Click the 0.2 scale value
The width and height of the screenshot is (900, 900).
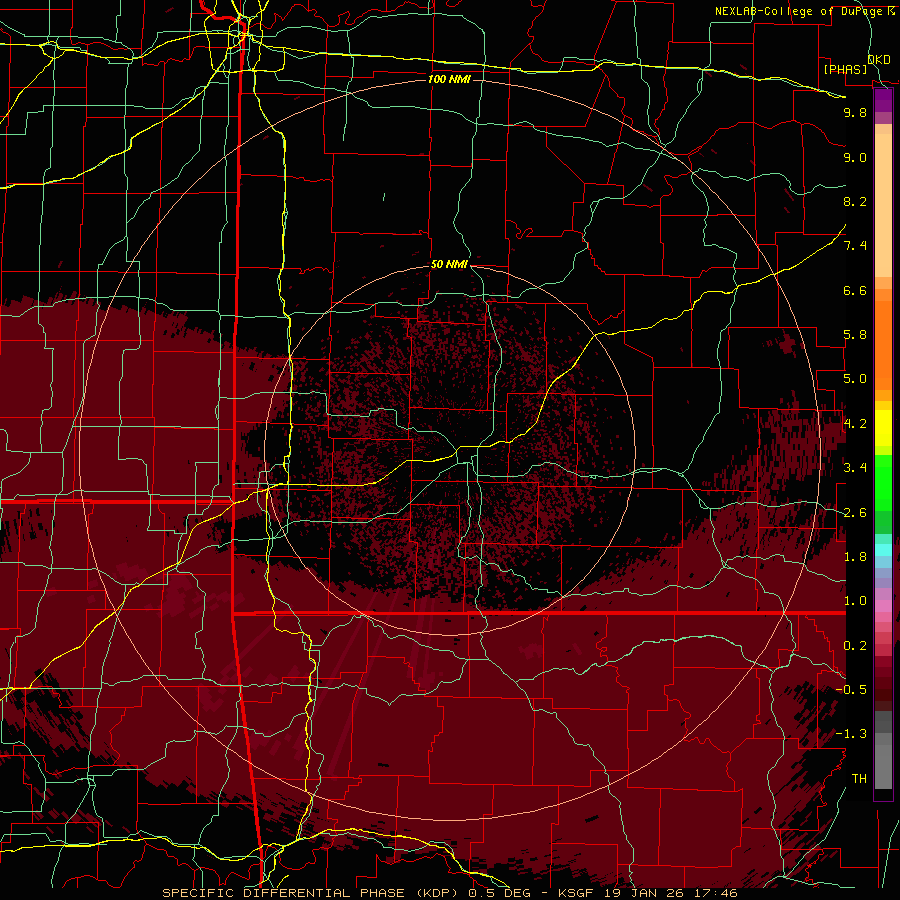(x=855, y=646)
